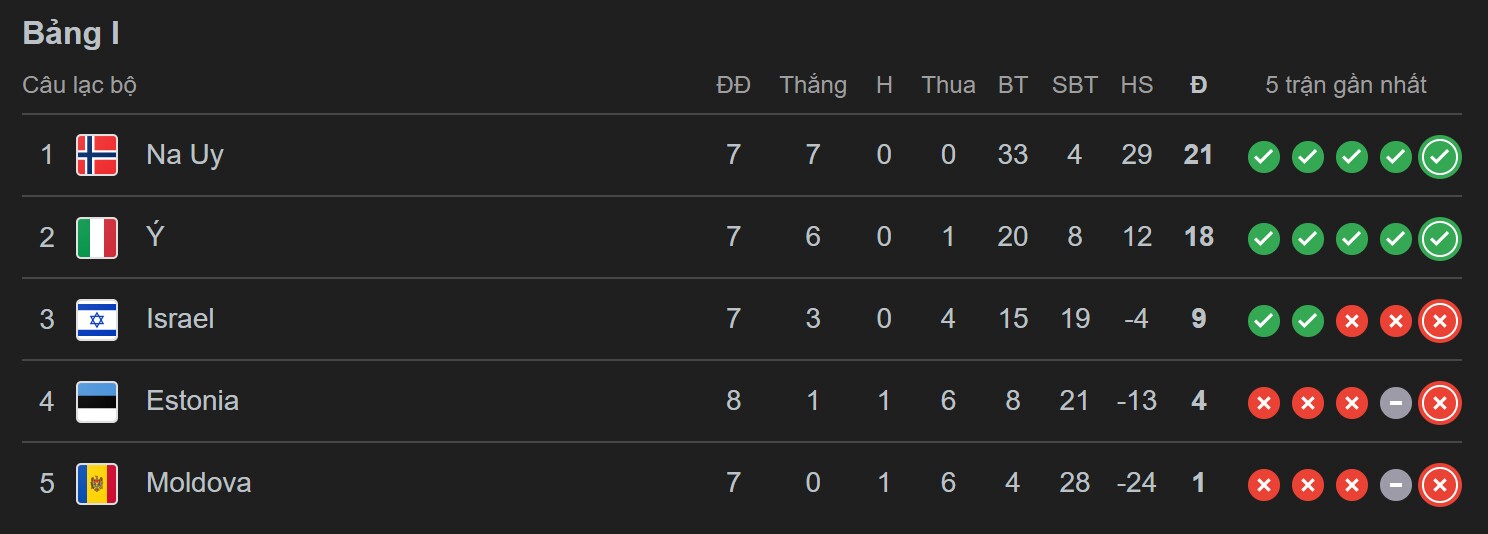This screenshot has width=1488, height=534.
Task: Click Moldova's gray draw result icon
Action: click(1395, 485)
